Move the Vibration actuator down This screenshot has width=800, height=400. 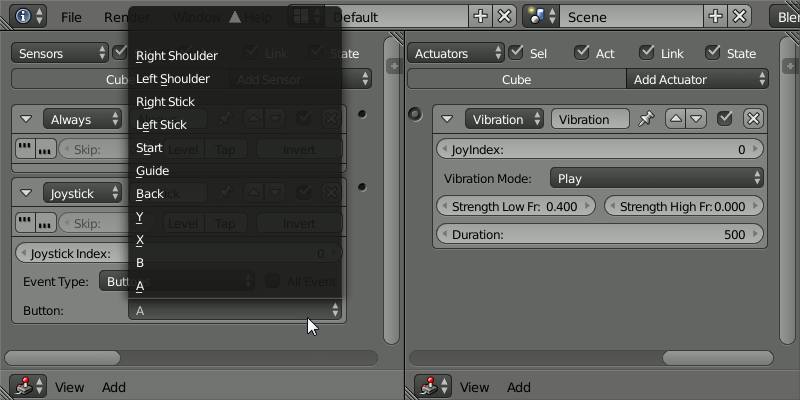[696, 119]
